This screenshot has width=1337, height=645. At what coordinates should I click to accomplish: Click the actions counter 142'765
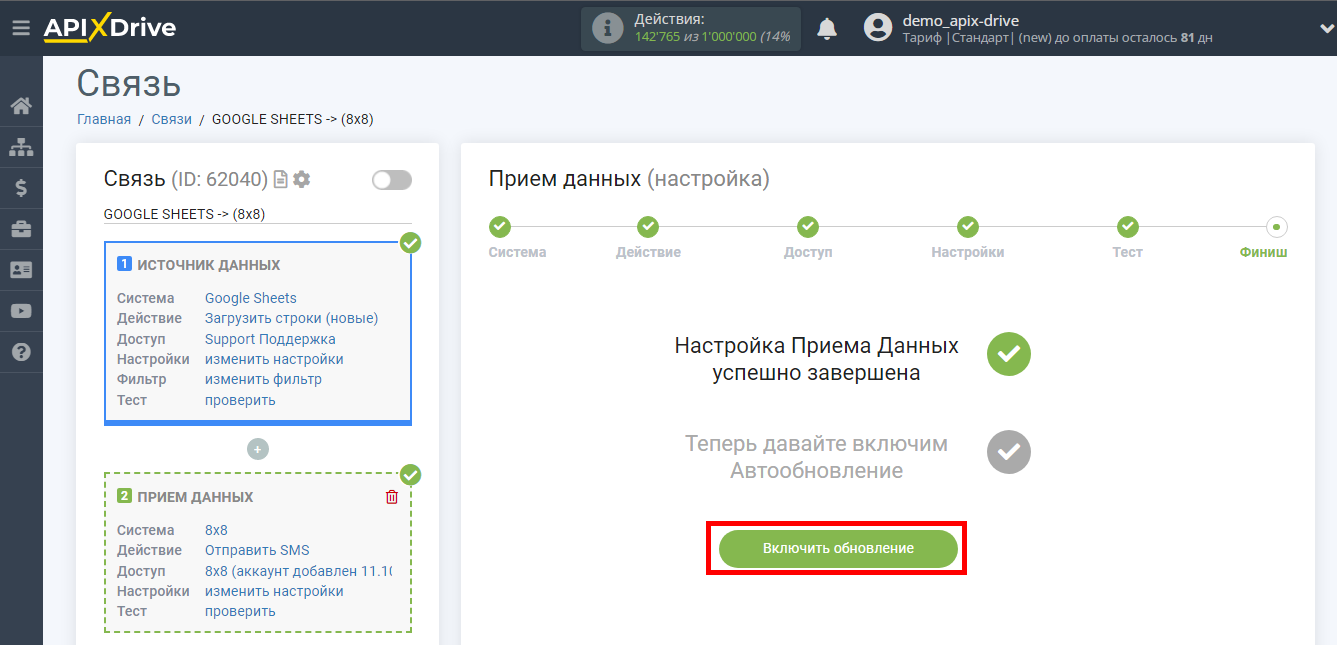point(657,37)
